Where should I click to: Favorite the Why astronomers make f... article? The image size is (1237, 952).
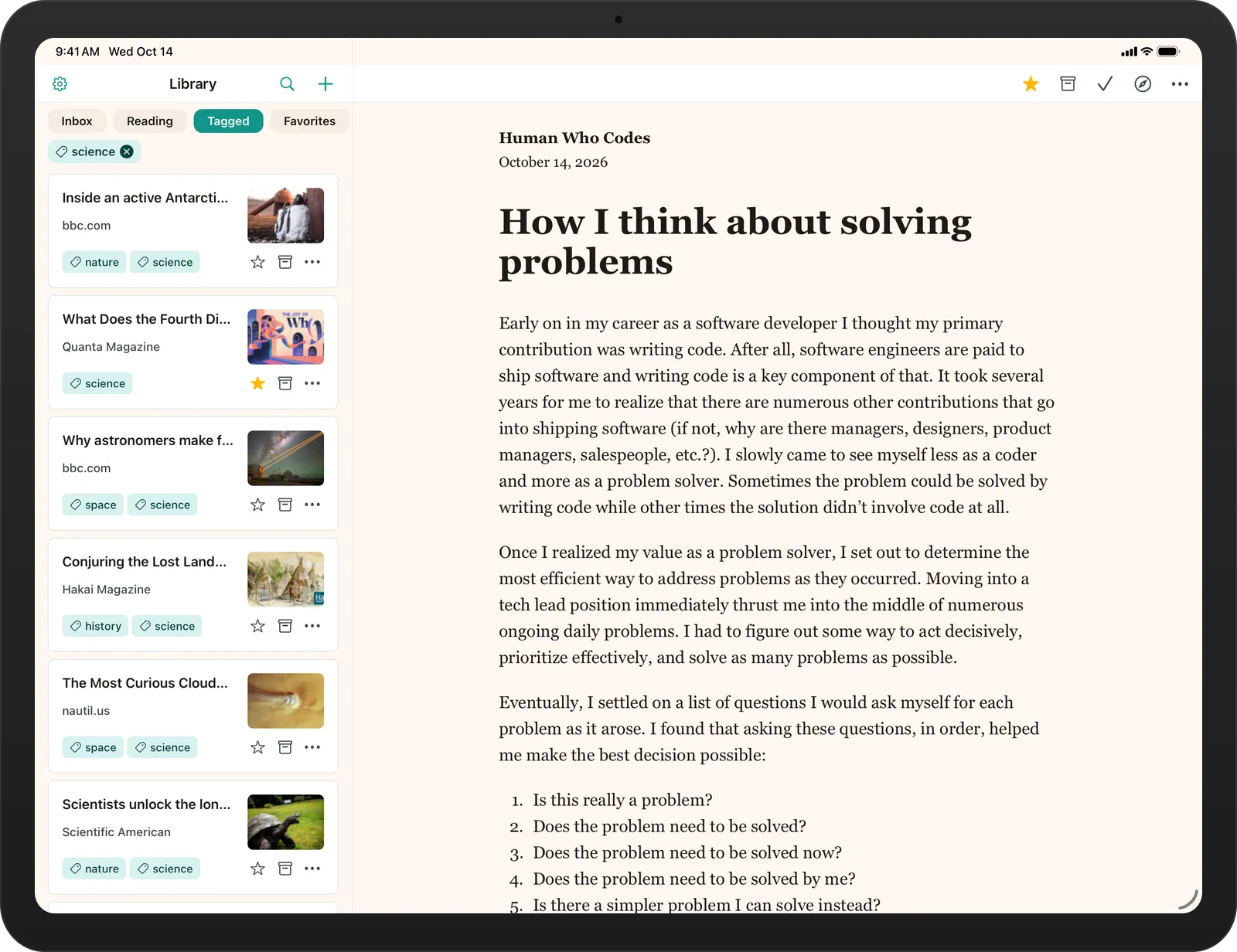tap(257, 505)
